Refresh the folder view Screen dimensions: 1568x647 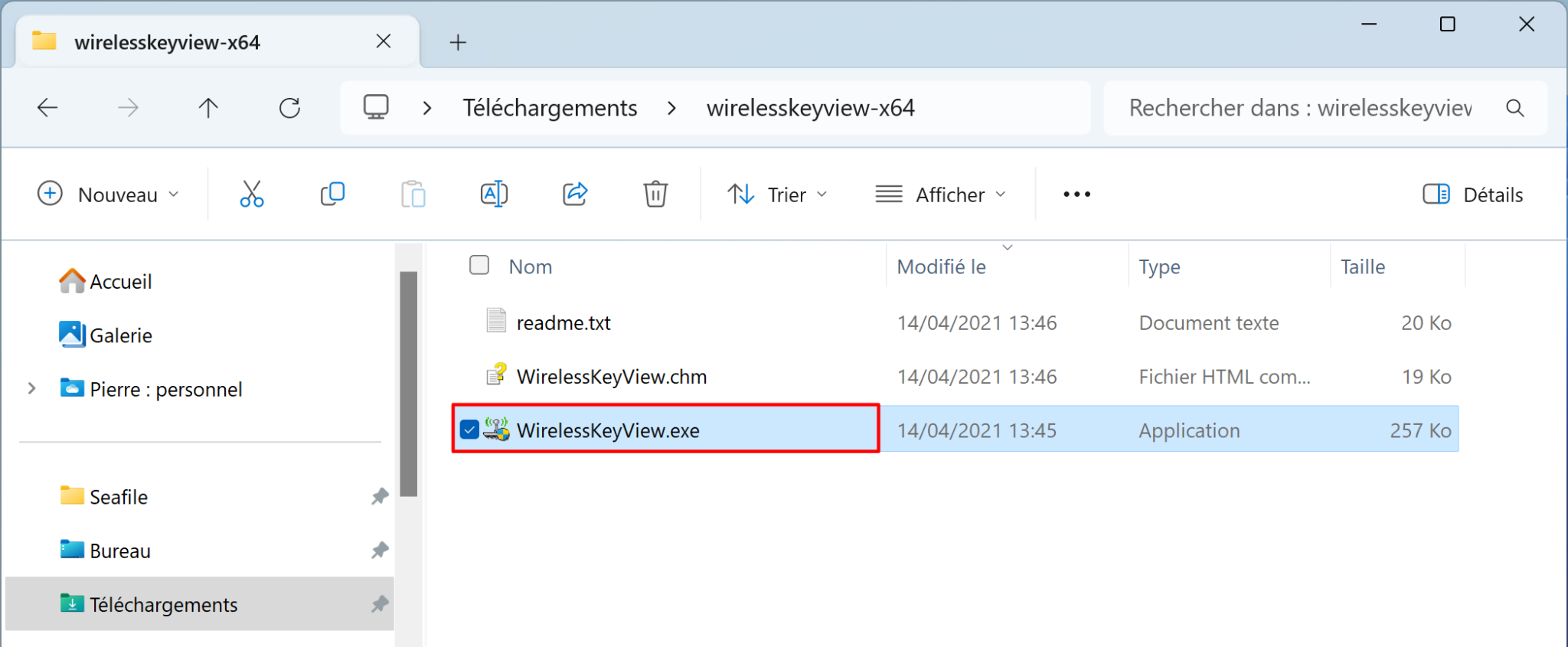(289, 107)
